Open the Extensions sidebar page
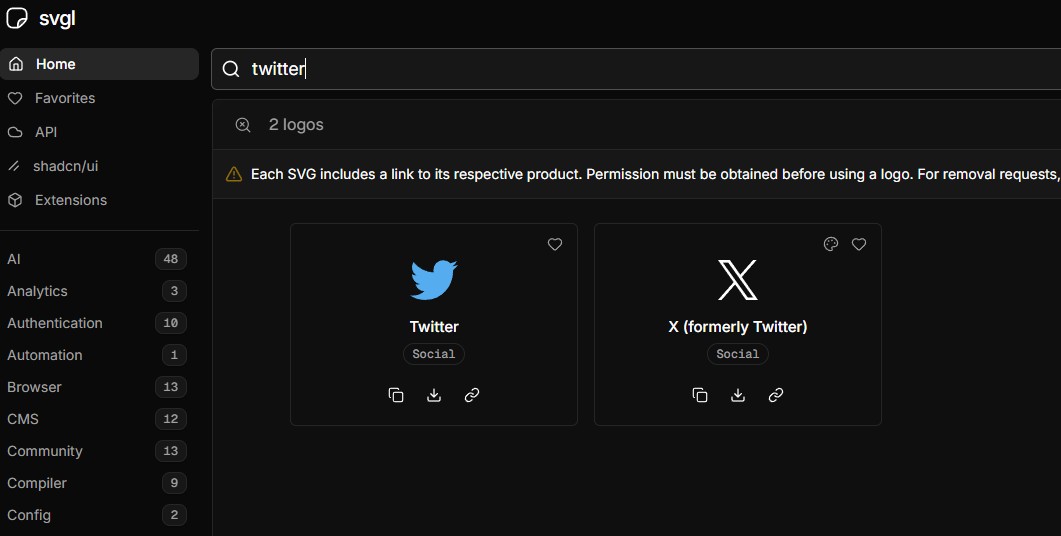The image size is (1061, 536). 70,200
